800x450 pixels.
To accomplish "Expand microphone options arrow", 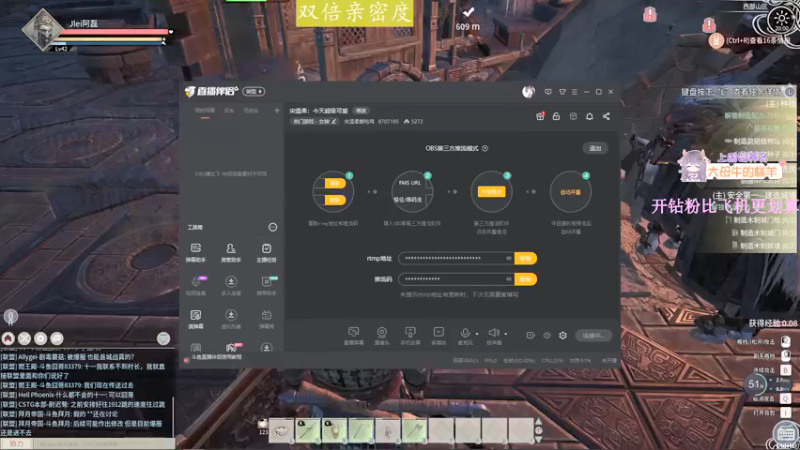I will pos(477,334).
